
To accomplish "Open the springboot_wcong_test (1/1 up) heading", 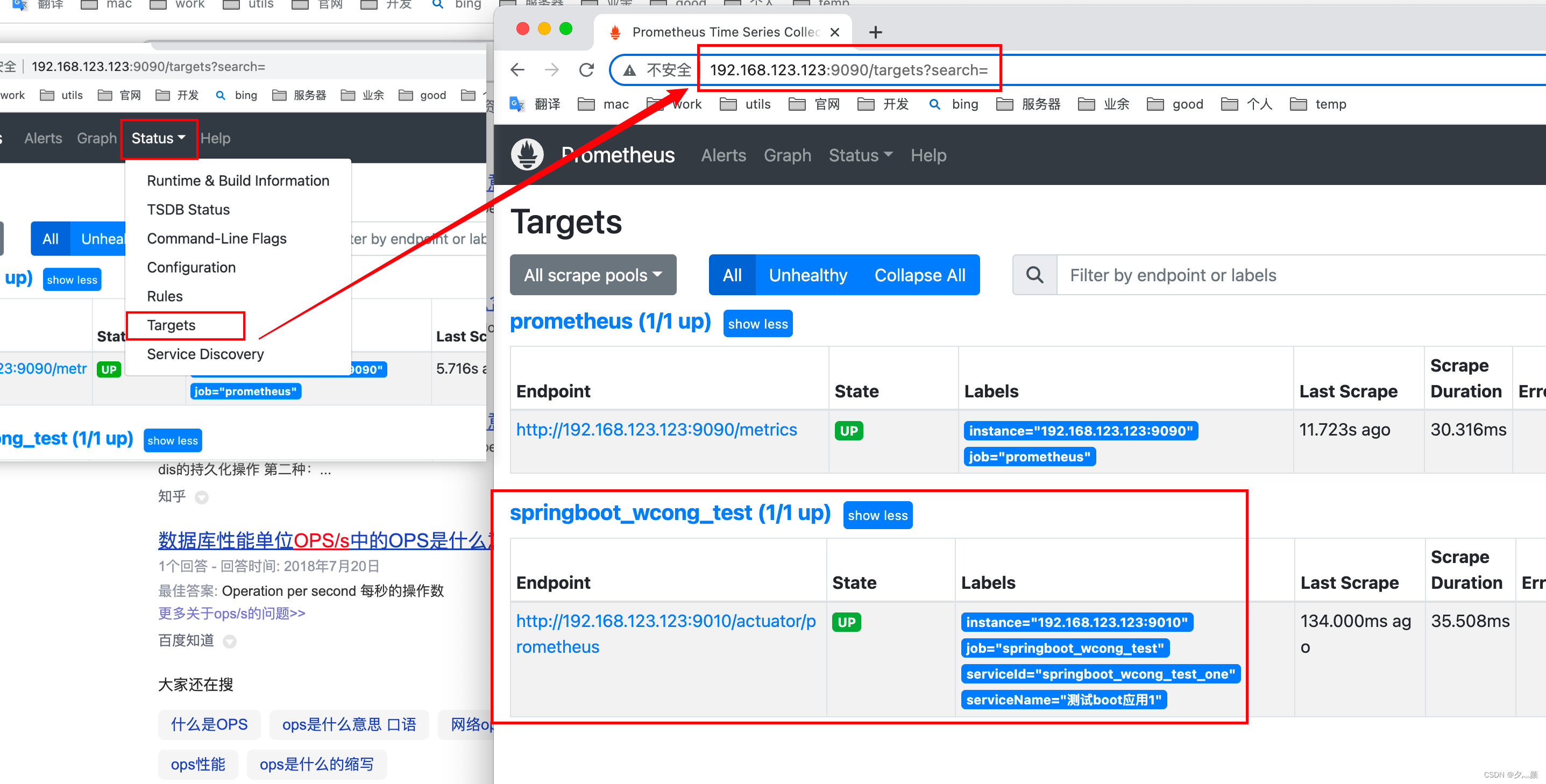I will click(670, 514).
